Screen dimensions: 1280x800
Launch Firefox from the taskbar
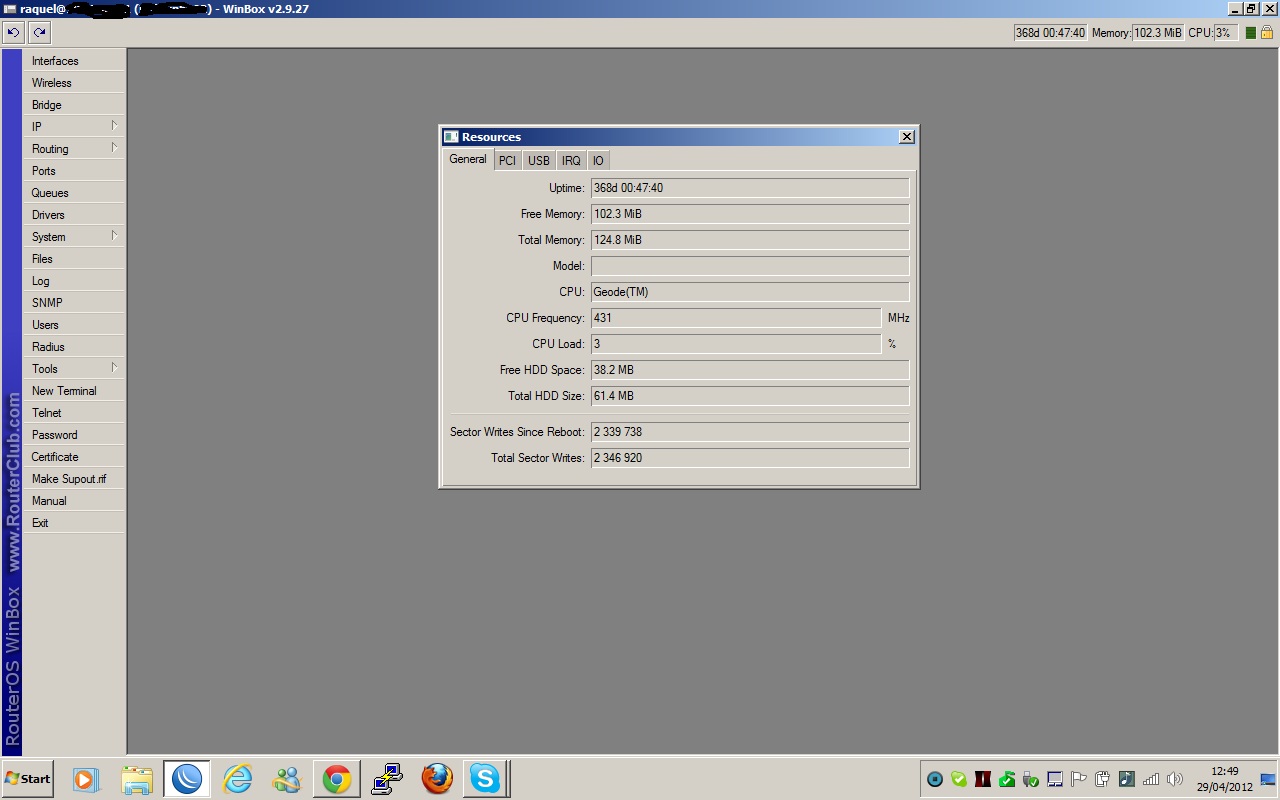[437, 778]
